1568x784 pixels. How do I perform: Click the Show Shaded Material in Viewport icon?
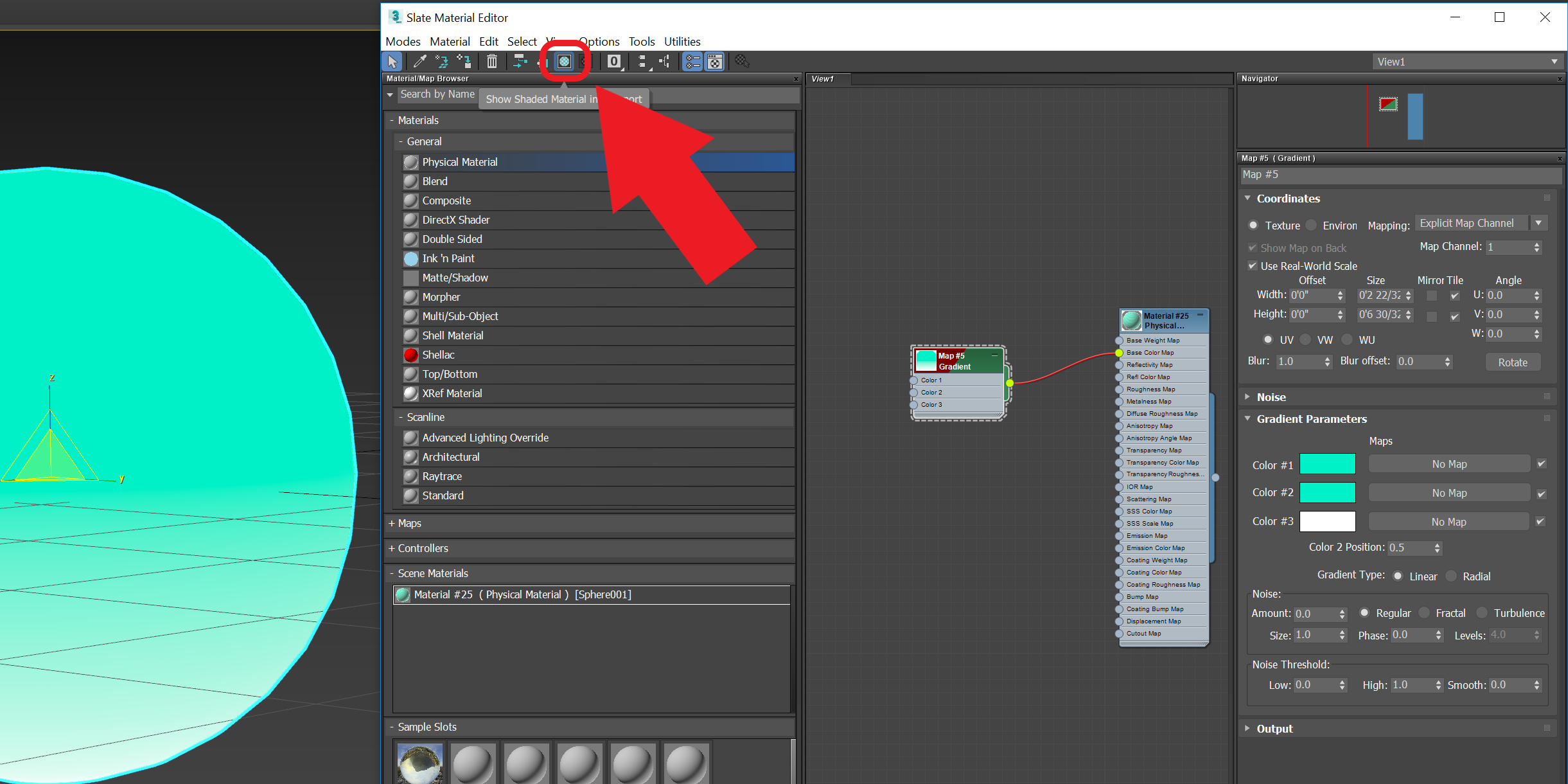point(563,61)
